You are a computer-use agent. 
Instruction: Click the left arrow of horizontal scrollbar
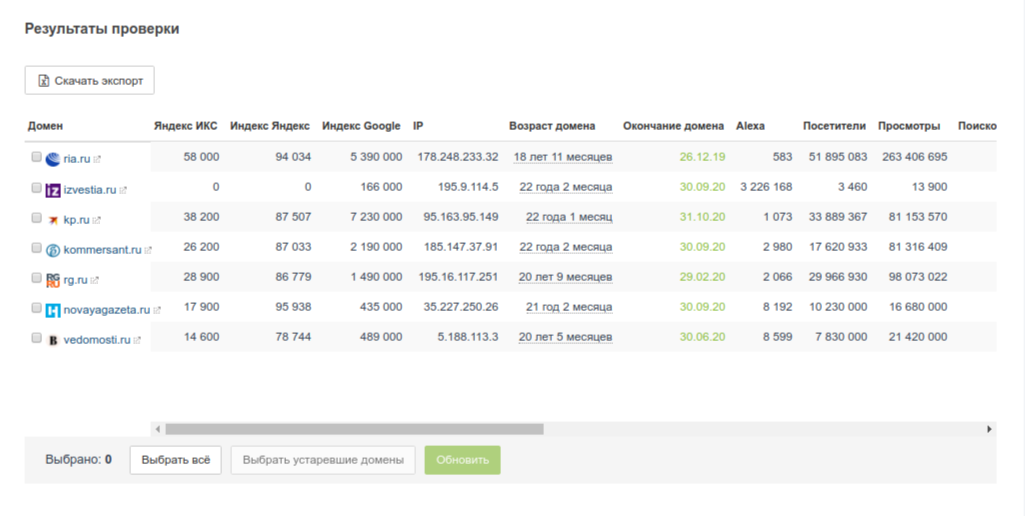tap(158, 429)
